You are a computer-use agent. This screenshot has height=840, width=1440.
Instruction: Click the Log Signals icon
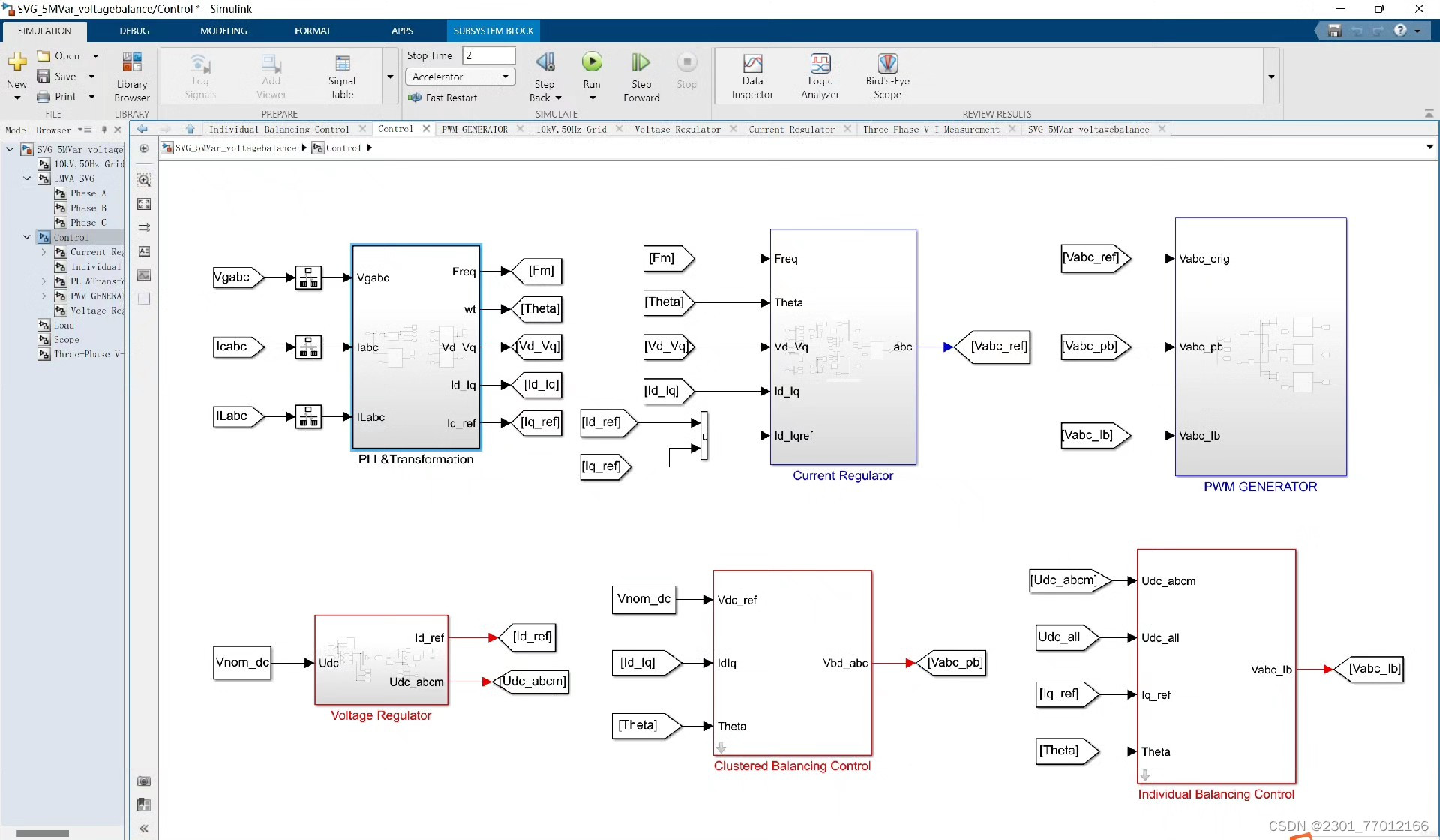(199, 76)
